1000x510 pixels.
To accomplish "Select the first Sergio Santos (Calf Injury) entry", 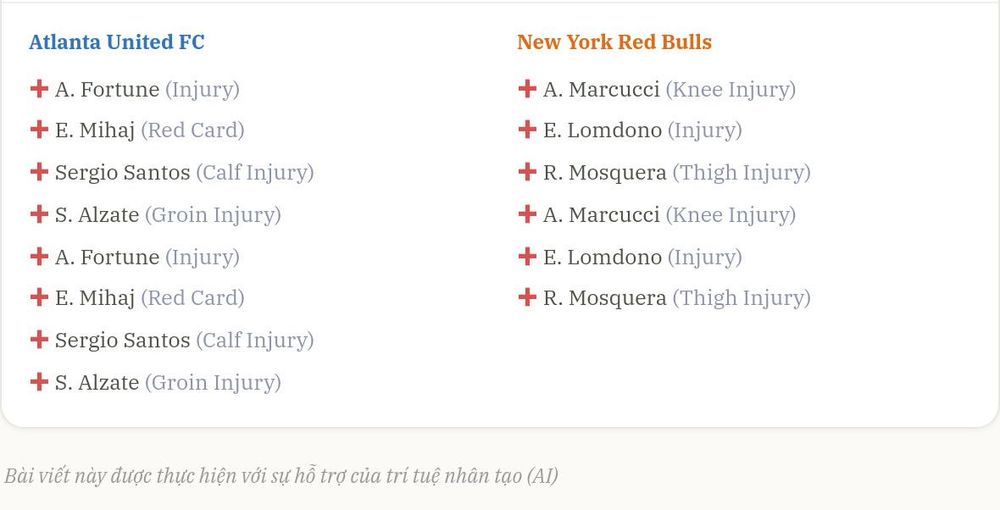I will click(x=172, y=172).
